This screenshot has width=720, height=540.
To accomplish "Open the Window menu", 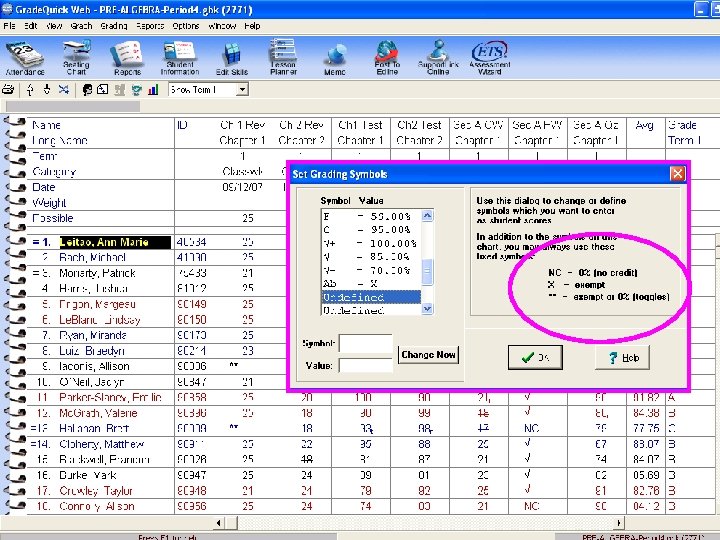I will click(222, 26).
